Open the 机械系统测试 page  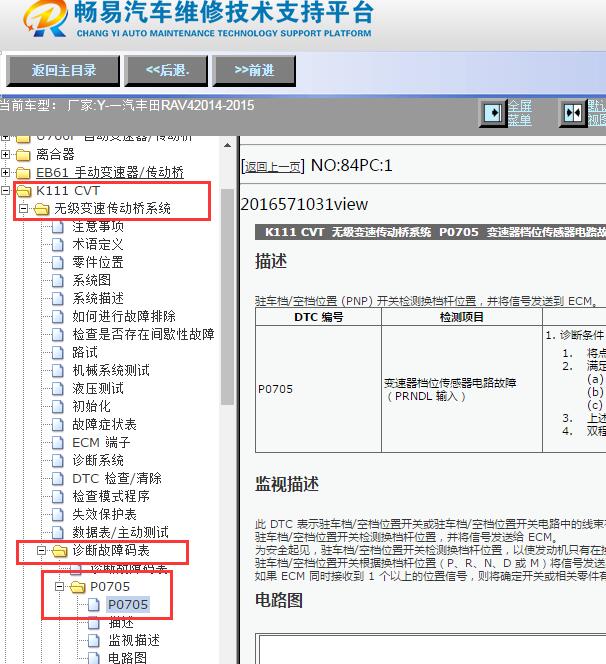[x=111, y=371]
